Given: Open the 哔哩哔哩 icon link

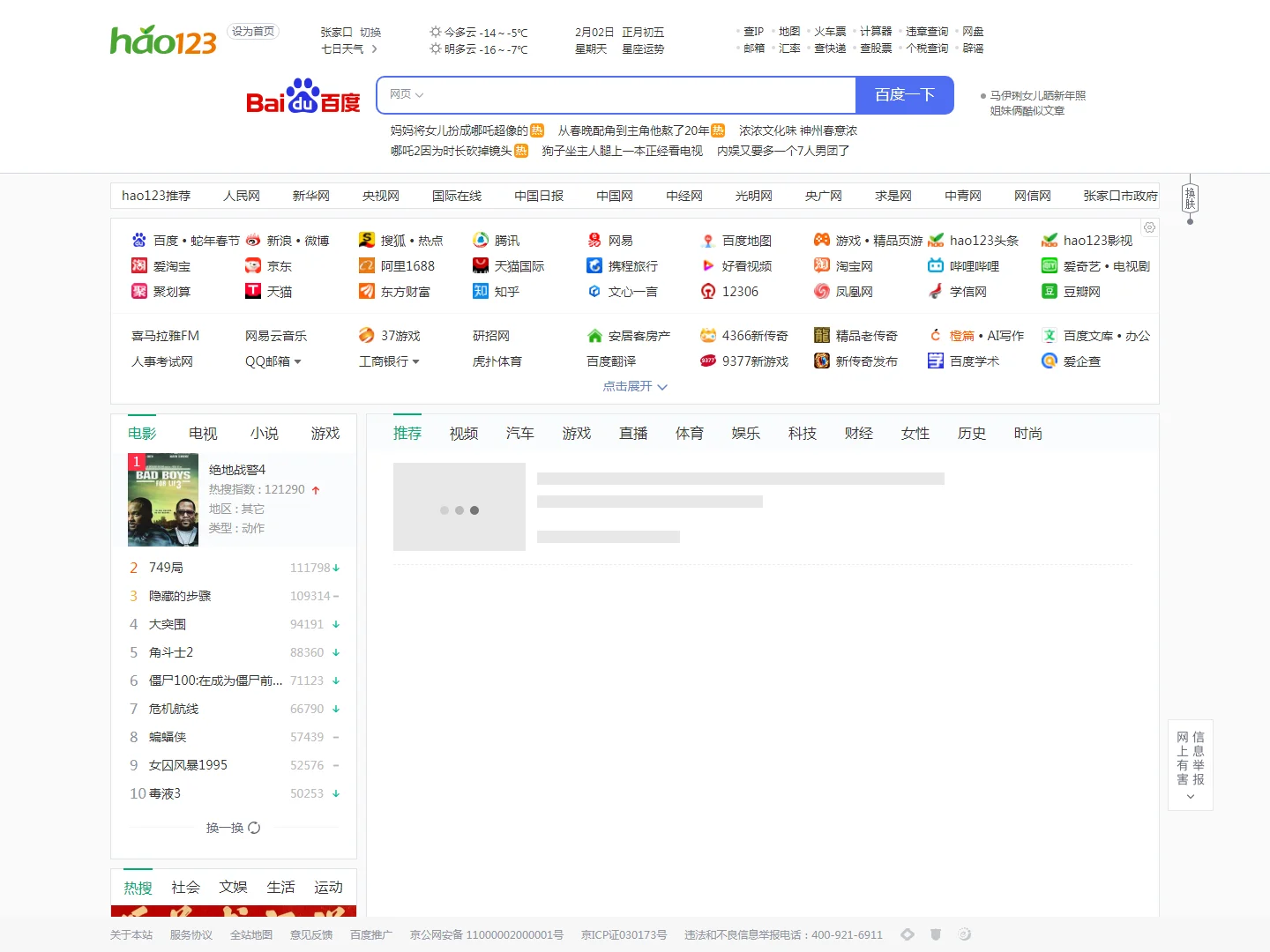Looking at the screenshot, I should pos(936,265).
